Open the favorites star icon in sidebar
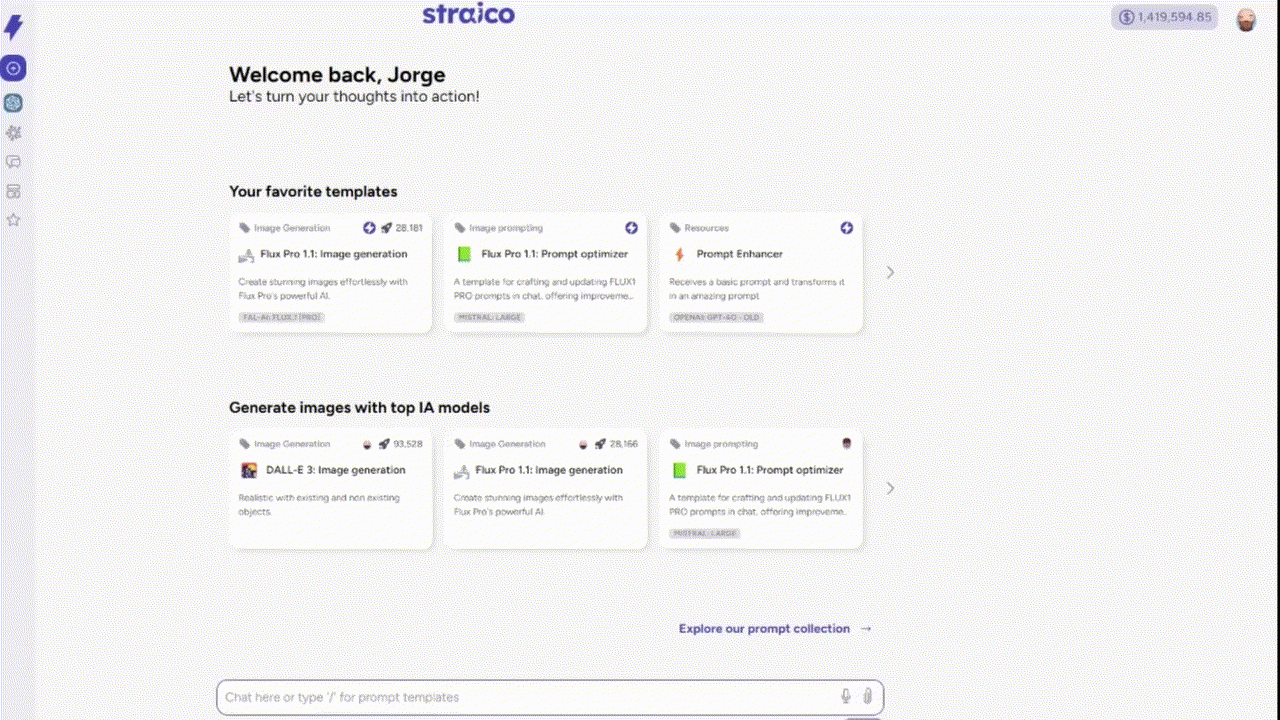Viewport: 1280px width, 720px height. [13, 220]
